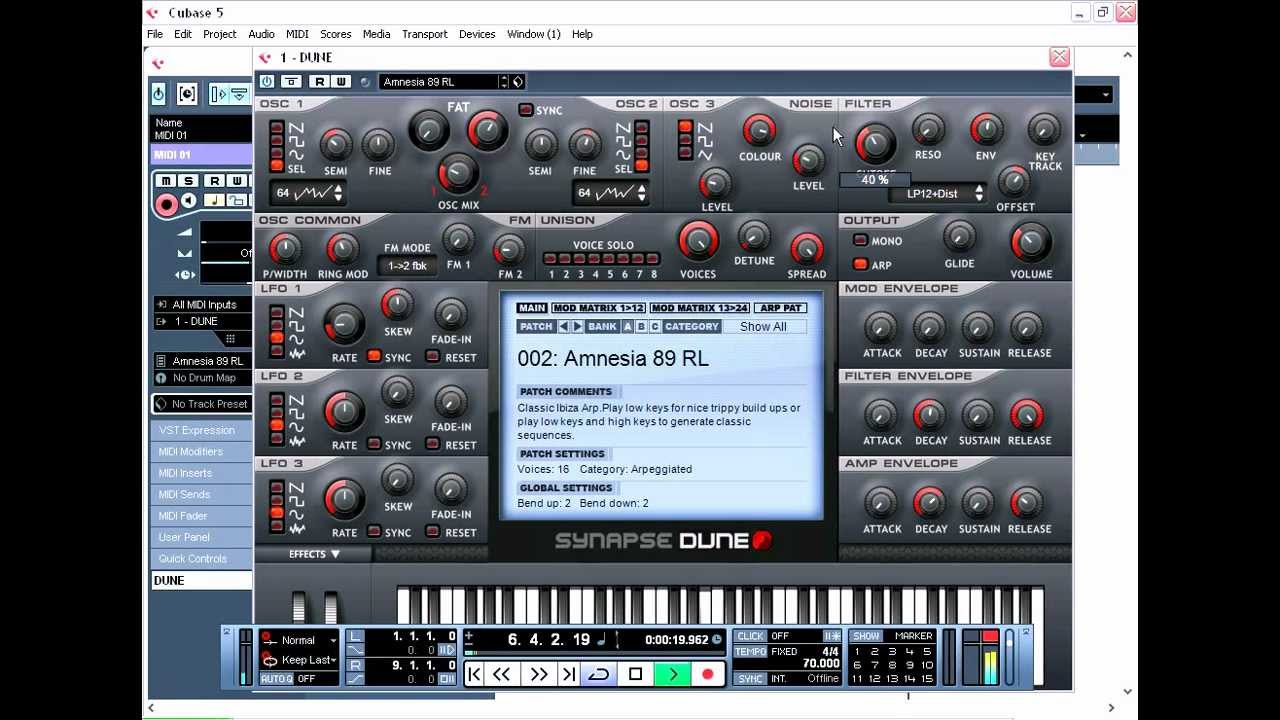
Task: Toggle LFO 2 SYNC switch
Action: [x=373, y=444]
